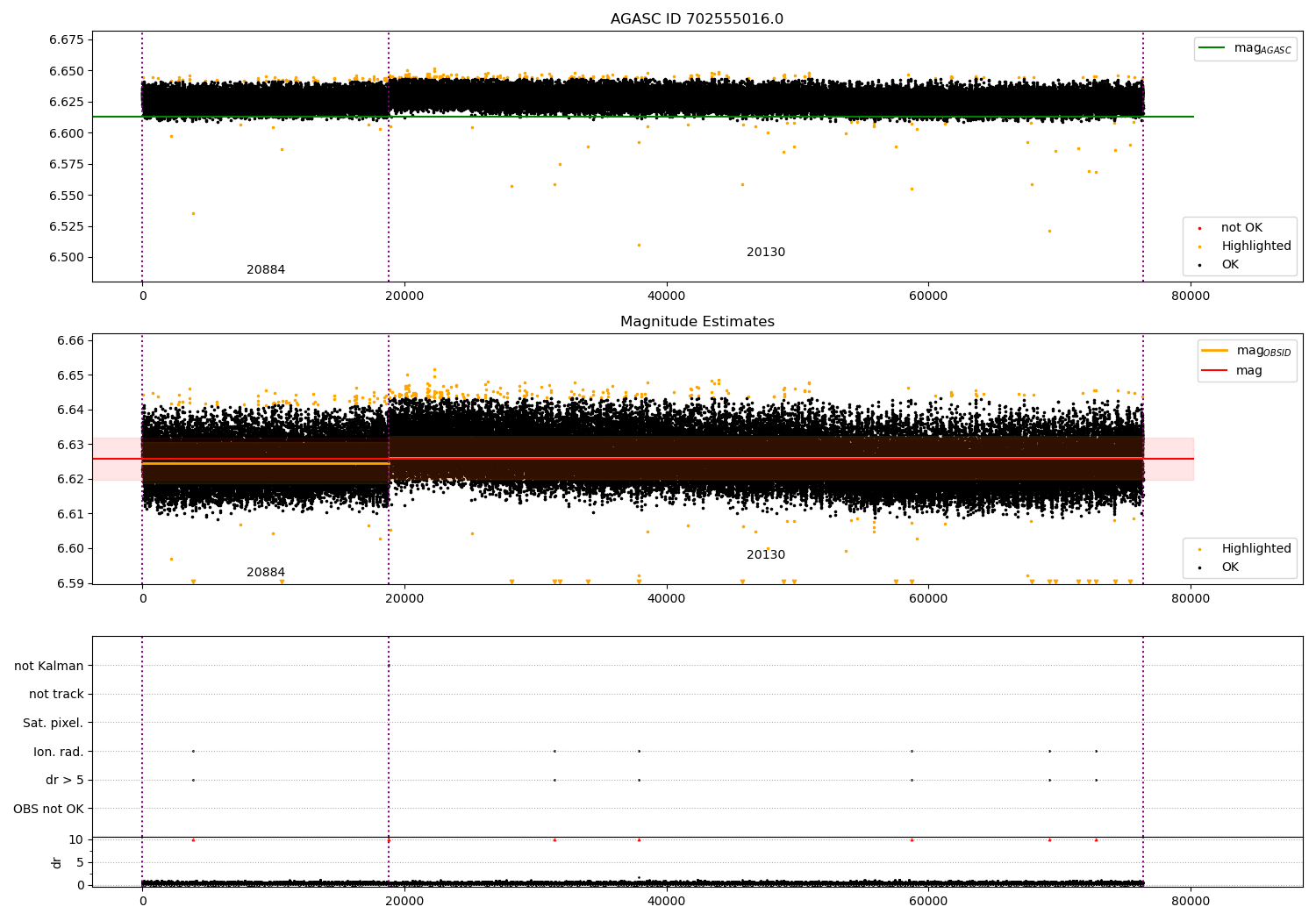
Task: Select 'Highlighted' in the top plot legend
Action: (1256, 246)
